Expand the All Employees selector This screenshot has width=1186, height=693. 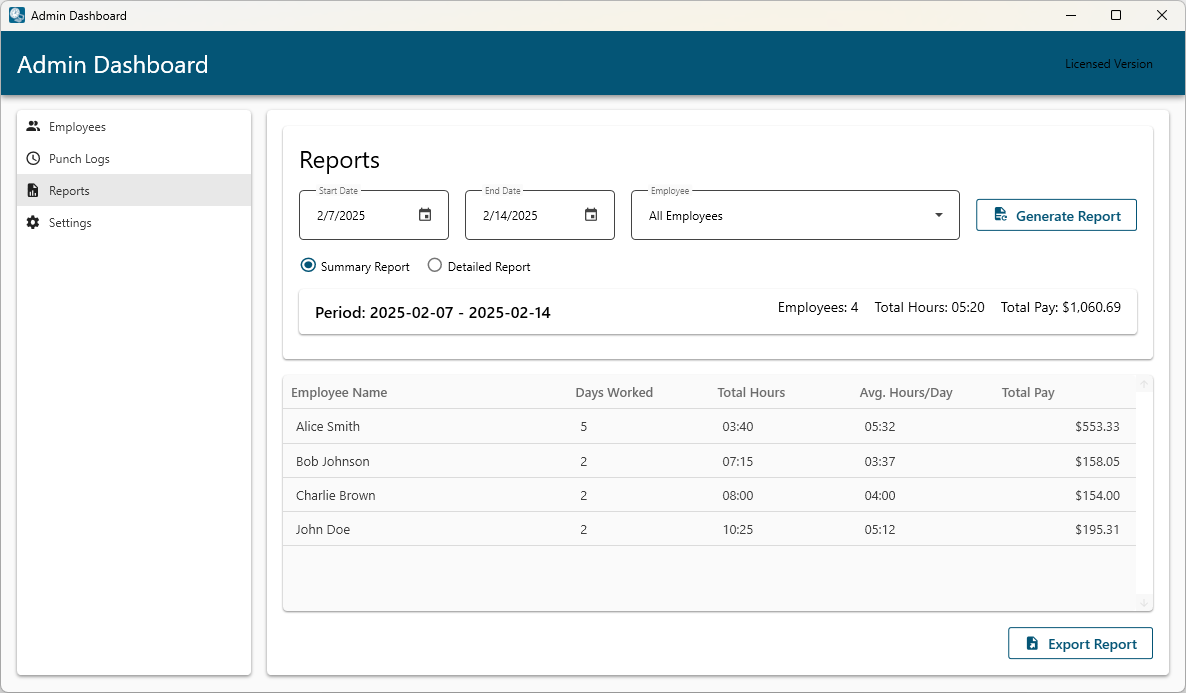pyautogui.click(x=795, y=215)
